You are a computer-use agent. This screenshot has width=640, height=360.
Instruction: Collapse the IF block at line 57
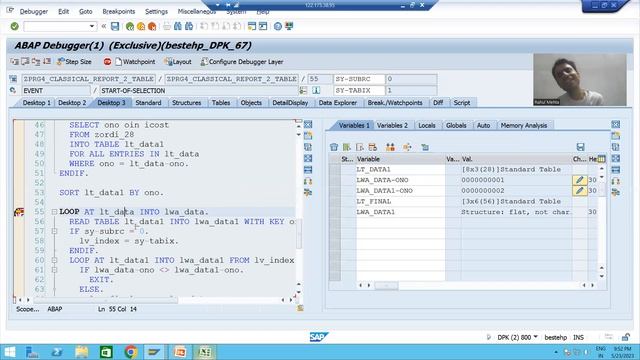[54, 231]
